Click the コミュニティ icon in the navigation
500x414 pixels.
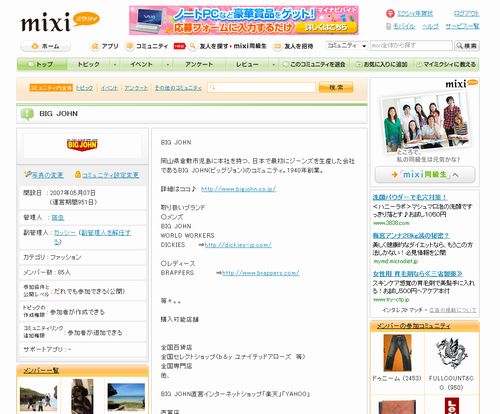coord(129,46)
